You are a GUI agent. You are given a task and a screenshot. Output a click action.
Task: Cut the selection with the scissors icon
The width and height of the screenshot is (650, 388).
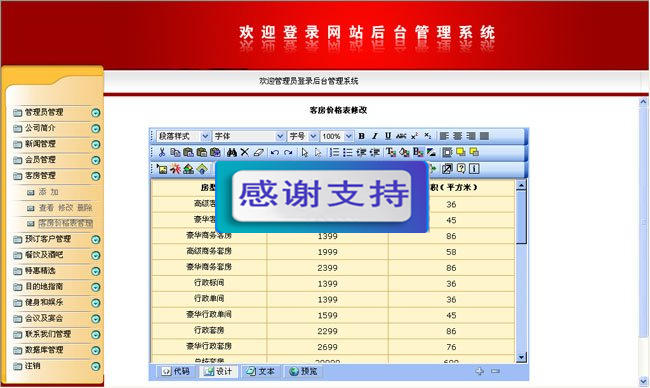pos(162,152)
